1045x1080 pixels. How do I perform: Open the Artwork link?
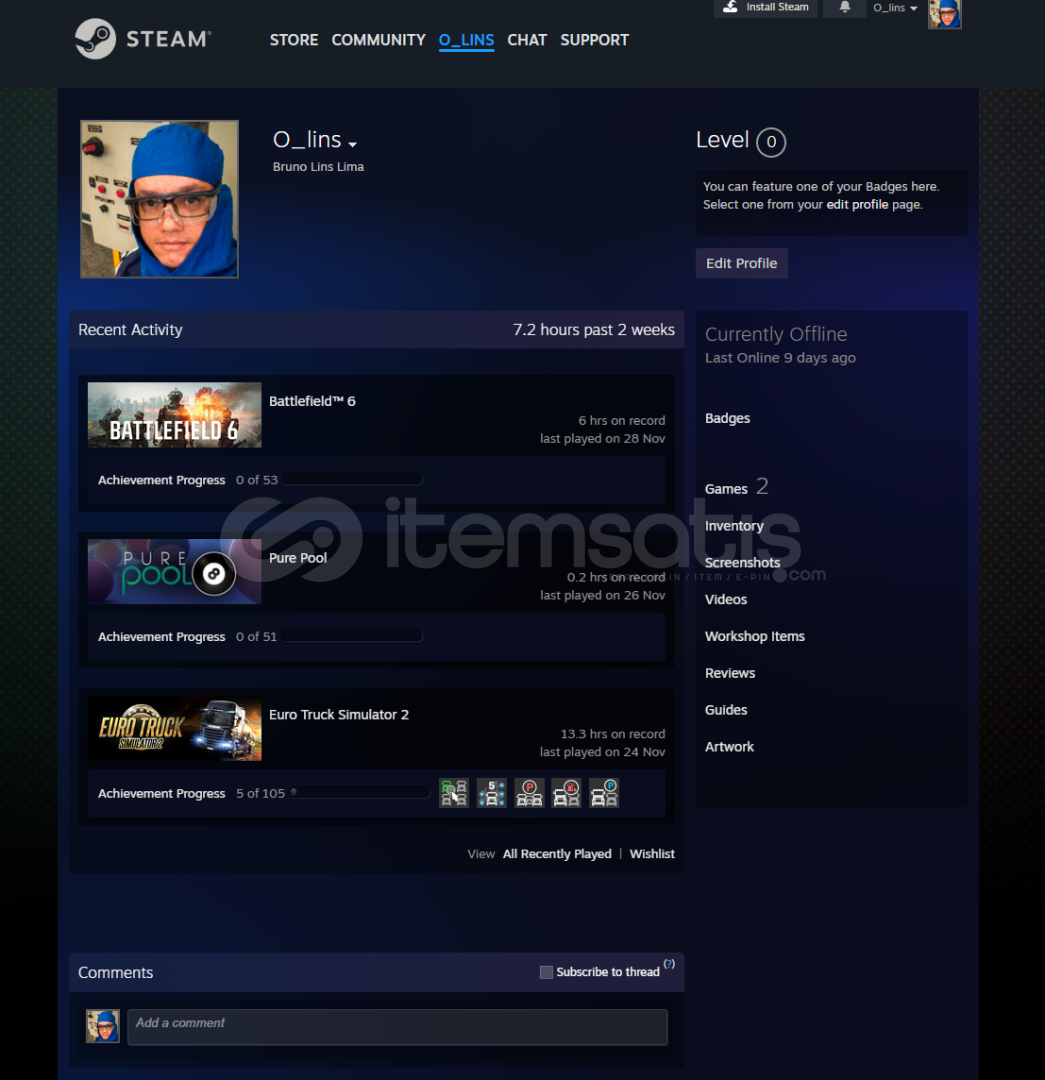click(730, 747)
